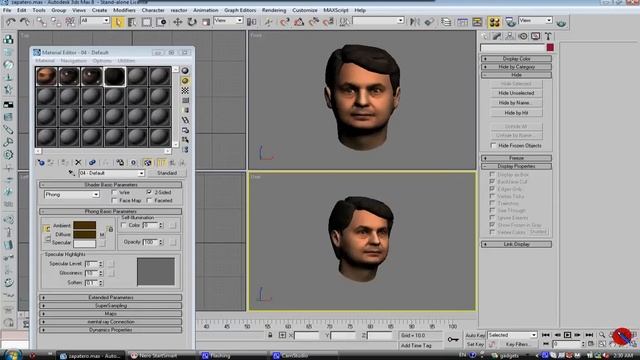This screenshot has width=640, height=360.
Task: Click the Ambient color swatch
Action: pyautogui.click(x=84, y=225)
